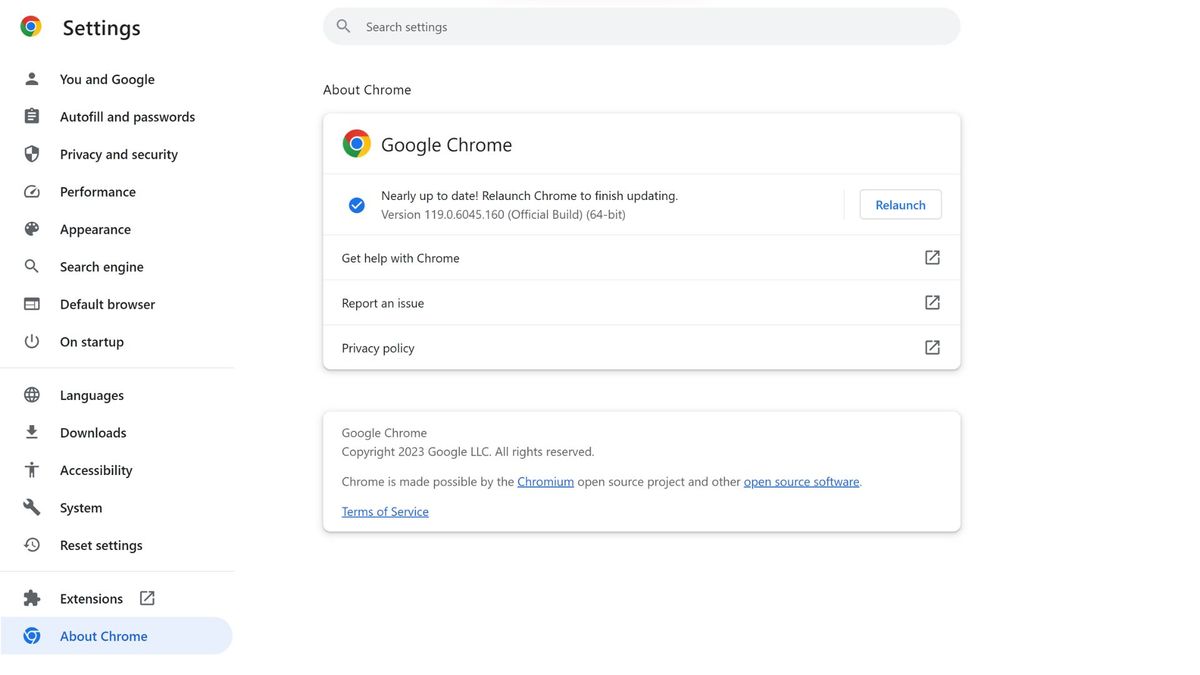This screenshot has height=675, width=1200.
Task: Click the System wrench icon
Action: (x=31, y=507)
